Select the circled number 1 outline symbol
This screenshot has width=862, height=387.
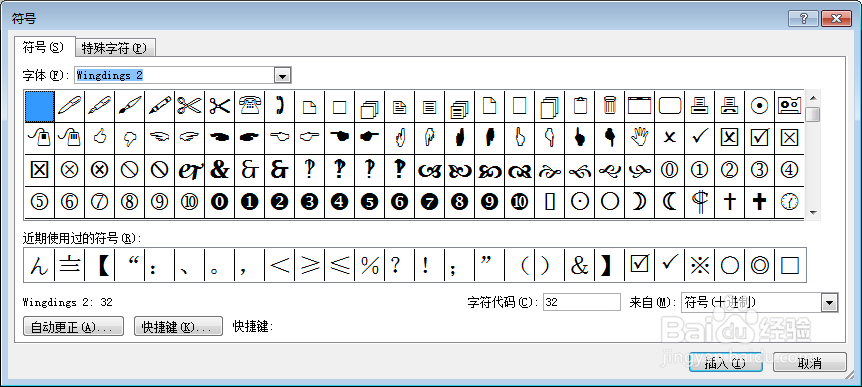coord(699,170)
